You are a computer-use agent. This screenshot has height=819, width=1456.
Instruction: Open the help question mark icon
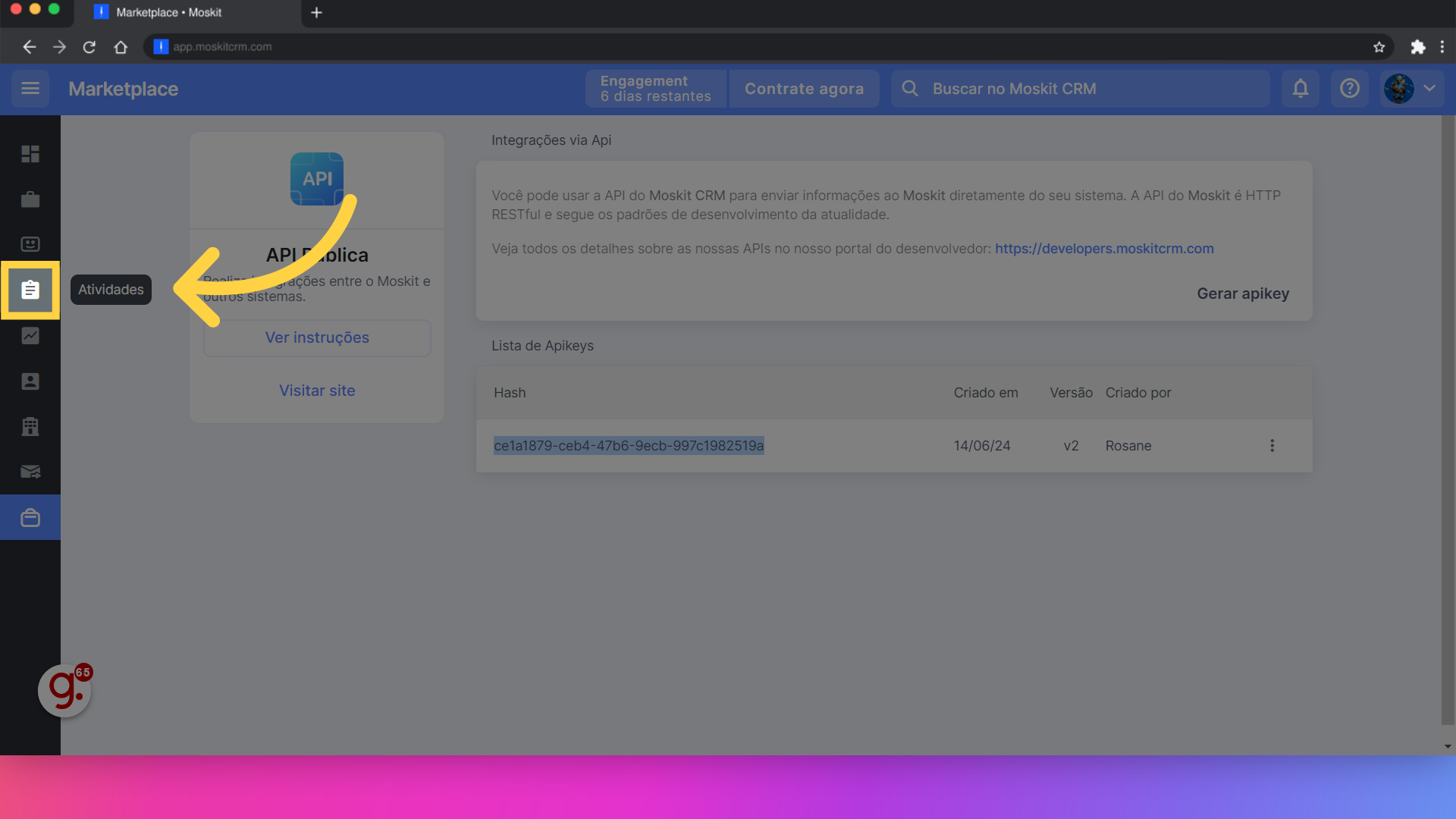pyautogui.click(x=1350, y=89)
